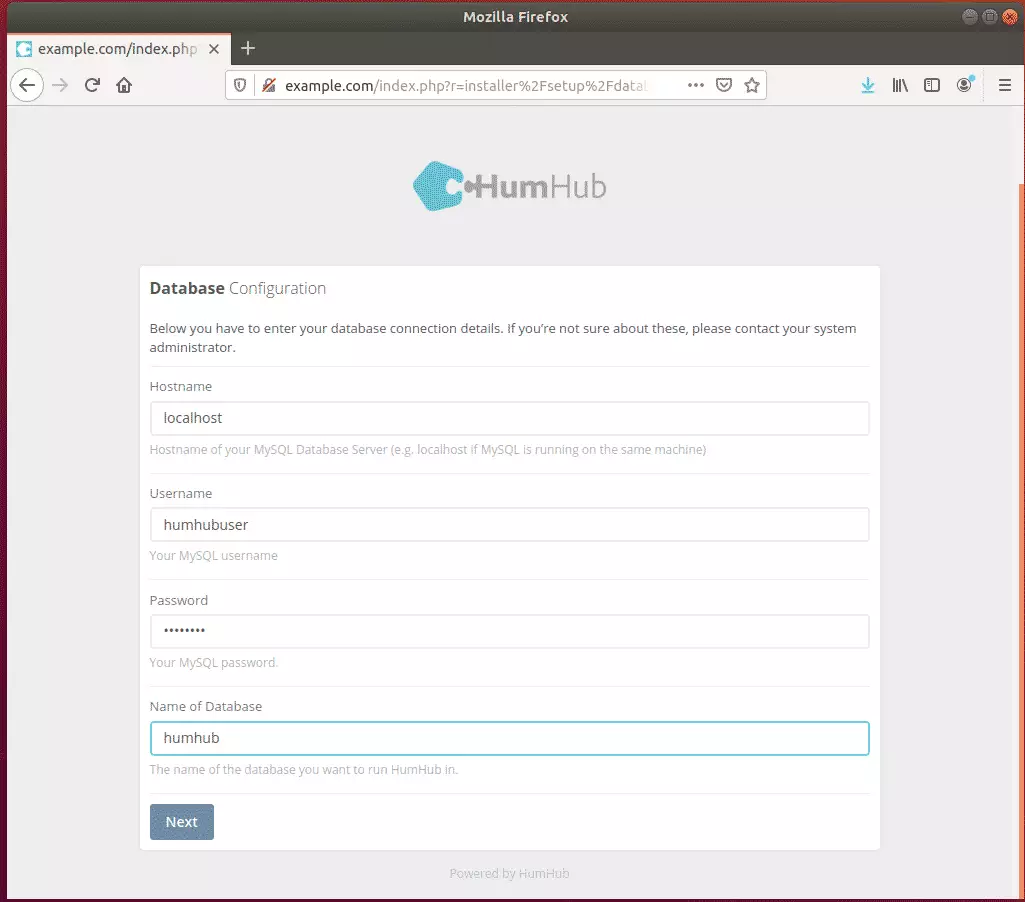The height and width of the screenshot is (902, 1025).
Task: Focus the Username field humhubuser
Action: point(509,525)
